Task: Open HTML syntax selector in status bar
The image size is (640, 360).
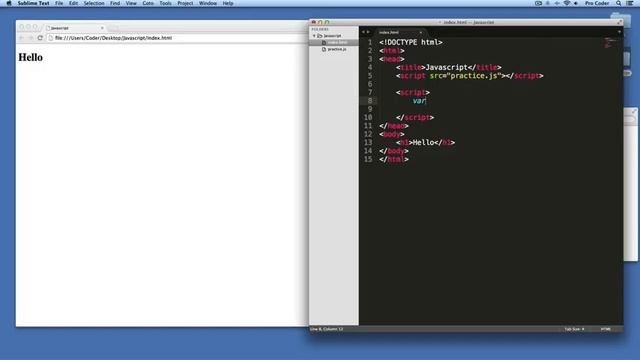Action: point(606,329)
